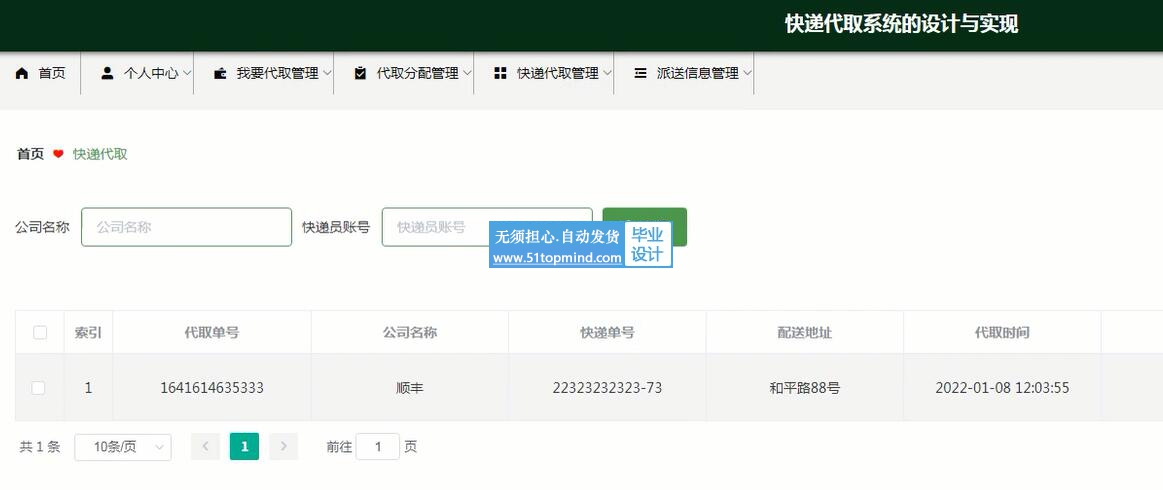The image size is (1163, 490).
Task: Click the 和平路88号 address cell
Action: click(x=804, y=388)
